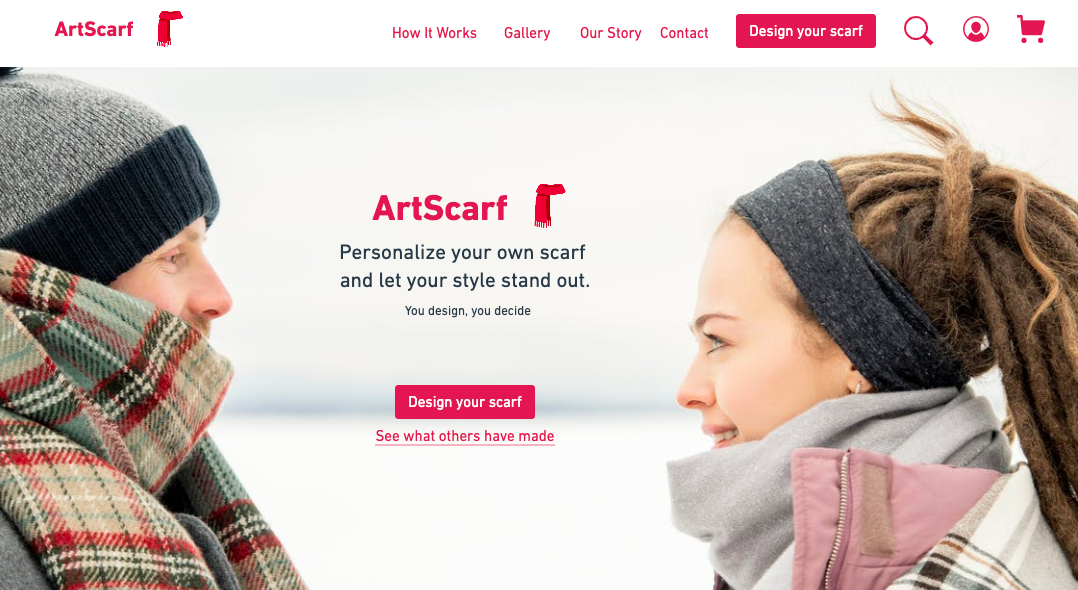The height and width of the screenshot is (590, 1078).
Task: Go to the Gallery page
Action: click(527, 33)
